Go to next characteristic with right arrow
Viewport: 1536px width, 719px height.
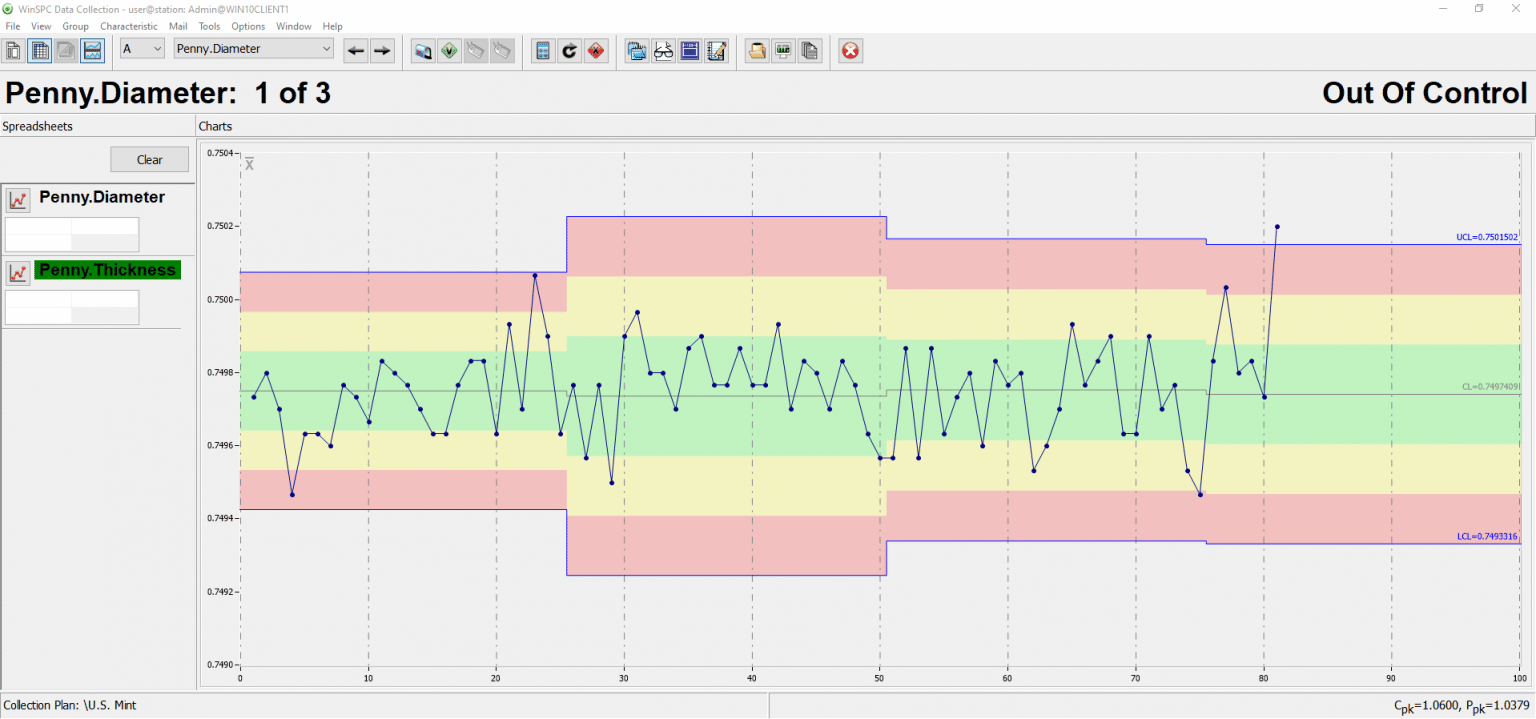coord(382,50)
